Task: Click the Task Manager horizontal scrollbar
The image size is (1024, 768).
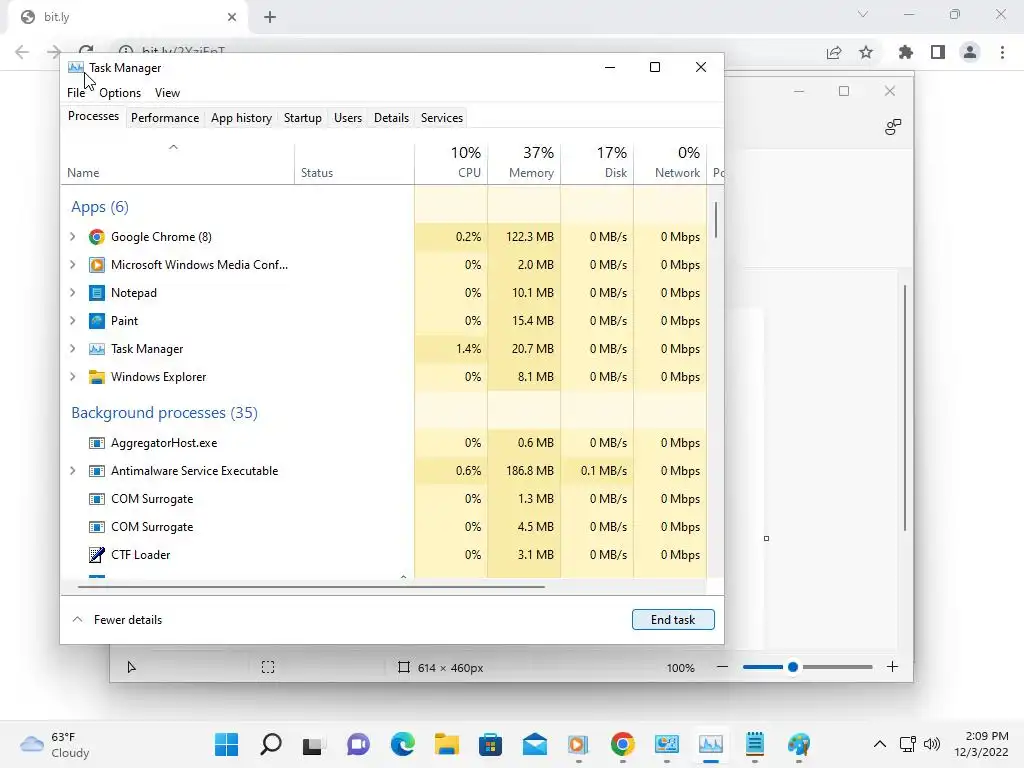Action: pyautogui.click(x=311, y=587)
